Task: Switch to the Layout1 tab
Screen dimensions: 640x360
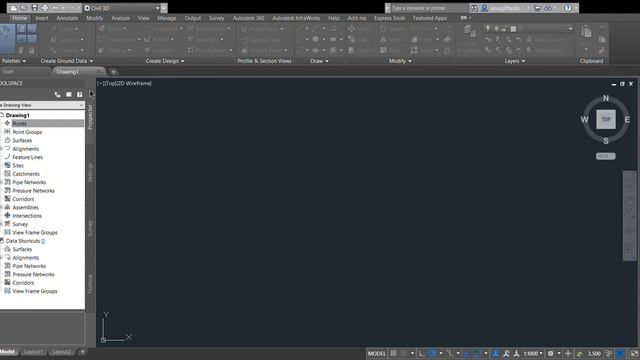Action: click(x=33, y=351)
